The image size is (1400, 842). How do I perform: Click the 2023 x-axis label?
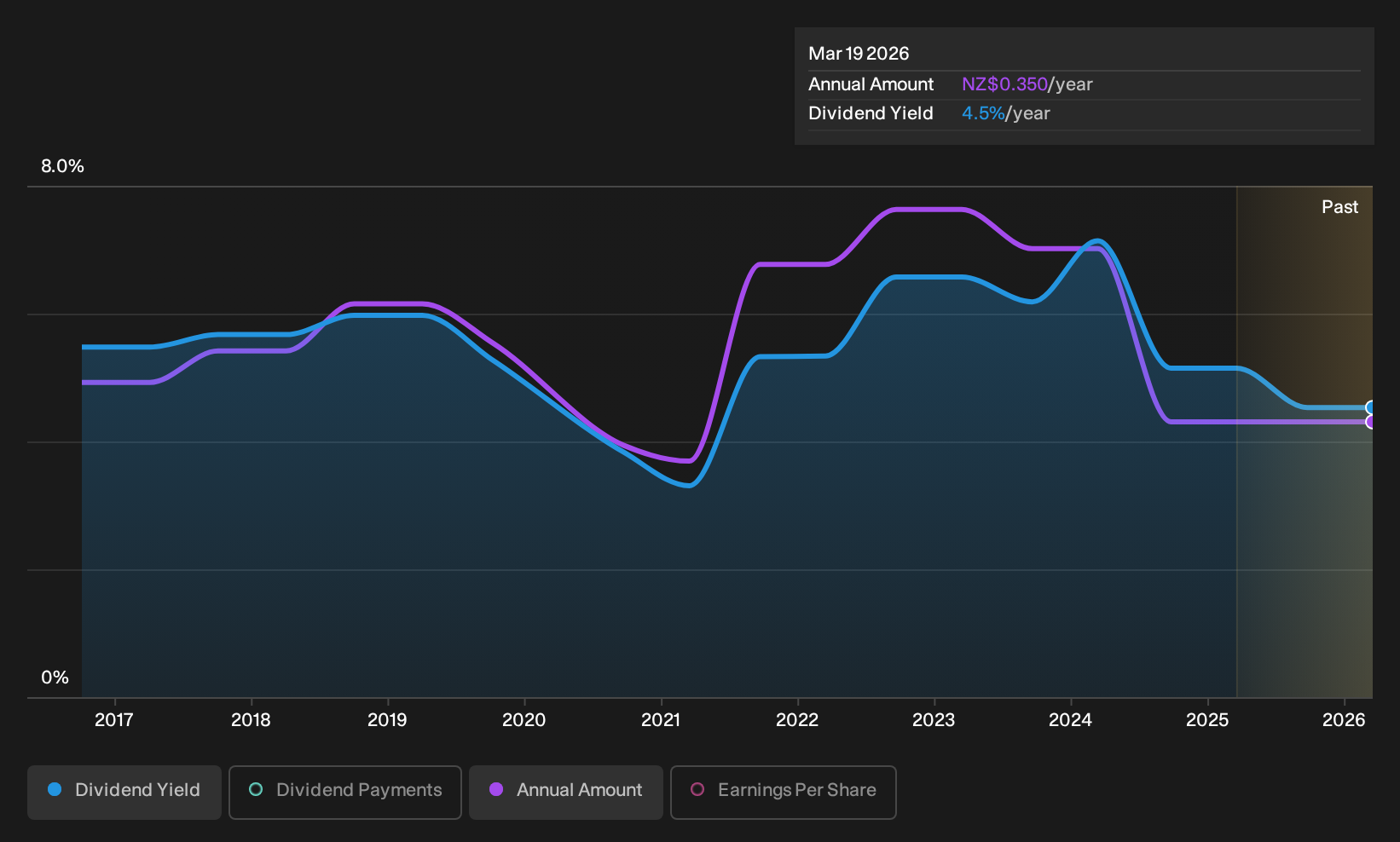click(934, 720)
